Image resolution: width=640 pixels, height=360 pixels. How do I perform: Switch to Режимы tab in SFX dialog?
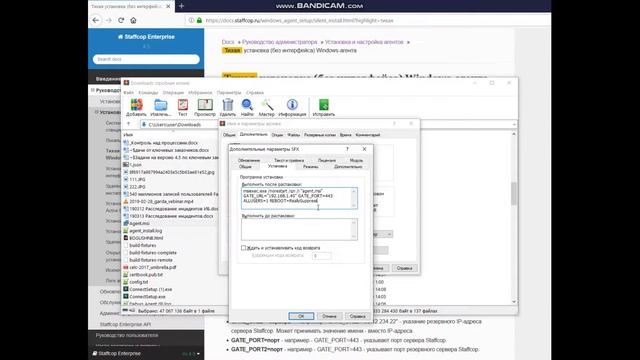click(x=311, y=167)
